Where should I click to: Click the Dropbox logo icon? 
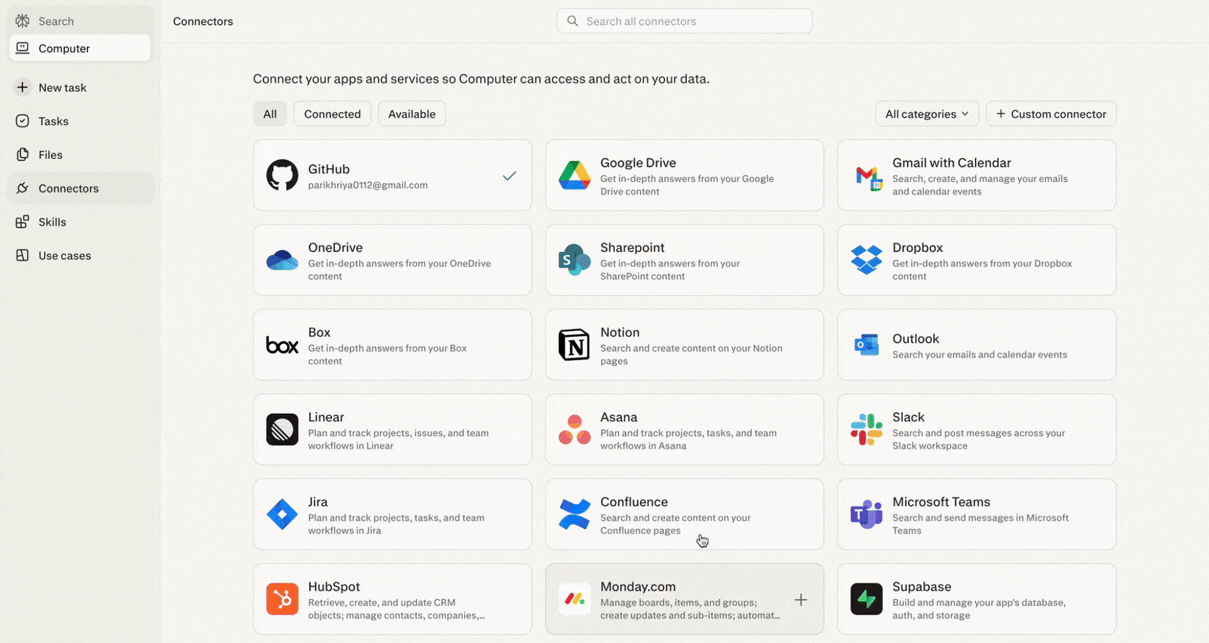(x=866, y=260)
